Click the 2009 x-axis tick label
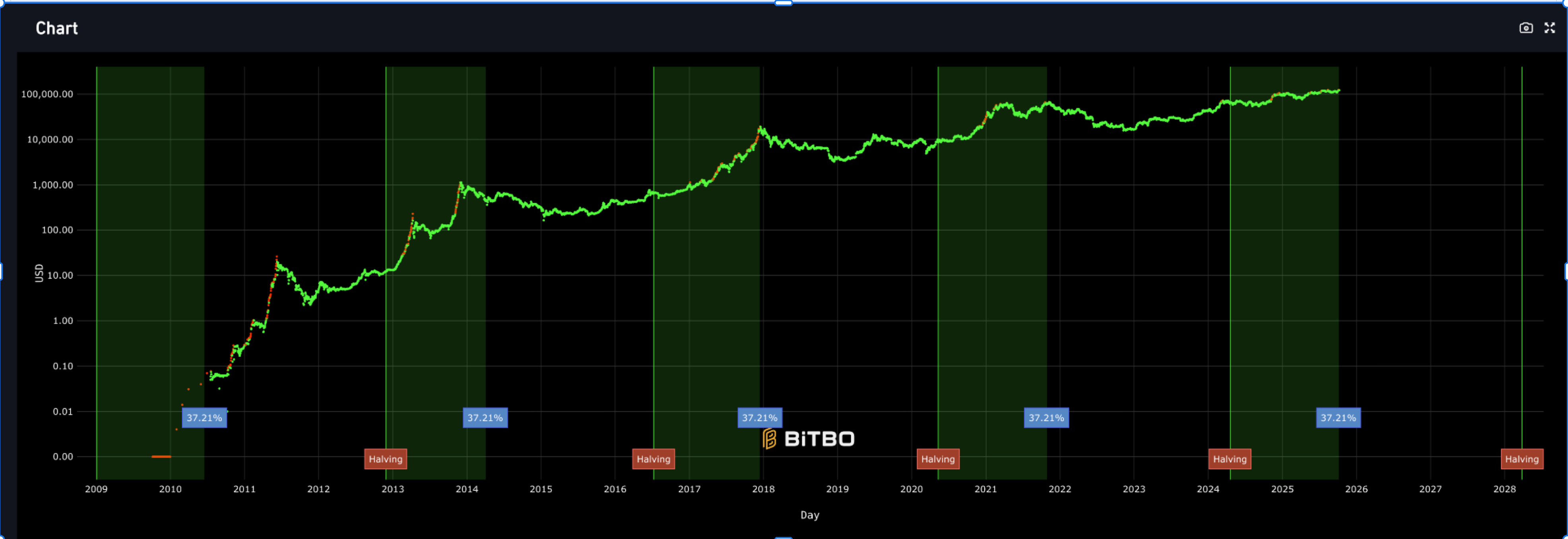 click(96, 489)
